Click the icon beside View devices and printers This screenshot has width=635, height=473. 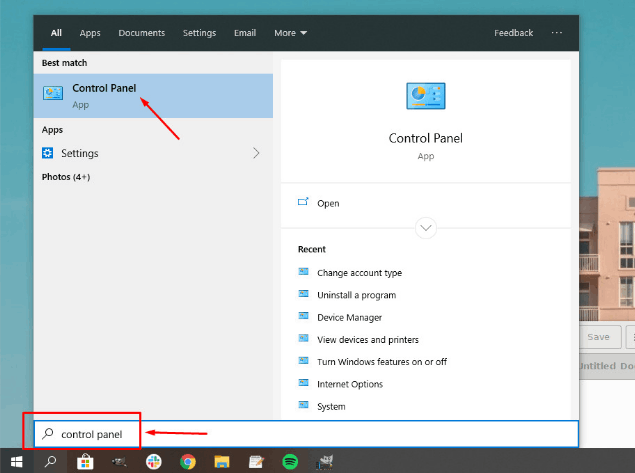pyautogui.click(x=303, y=338)
